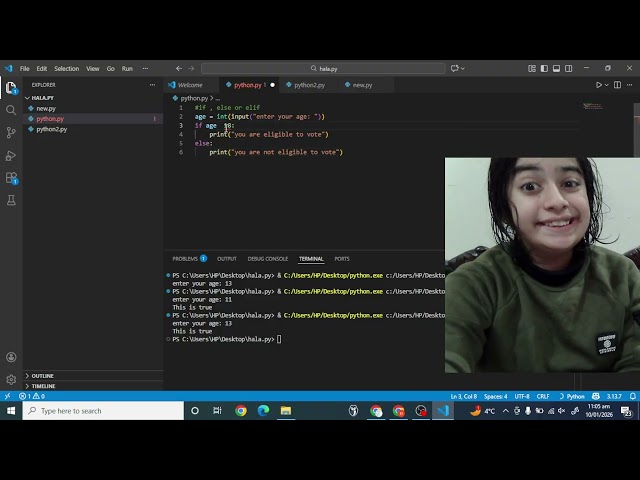
Task: Open the Go menu
Action: coord(111,68)
